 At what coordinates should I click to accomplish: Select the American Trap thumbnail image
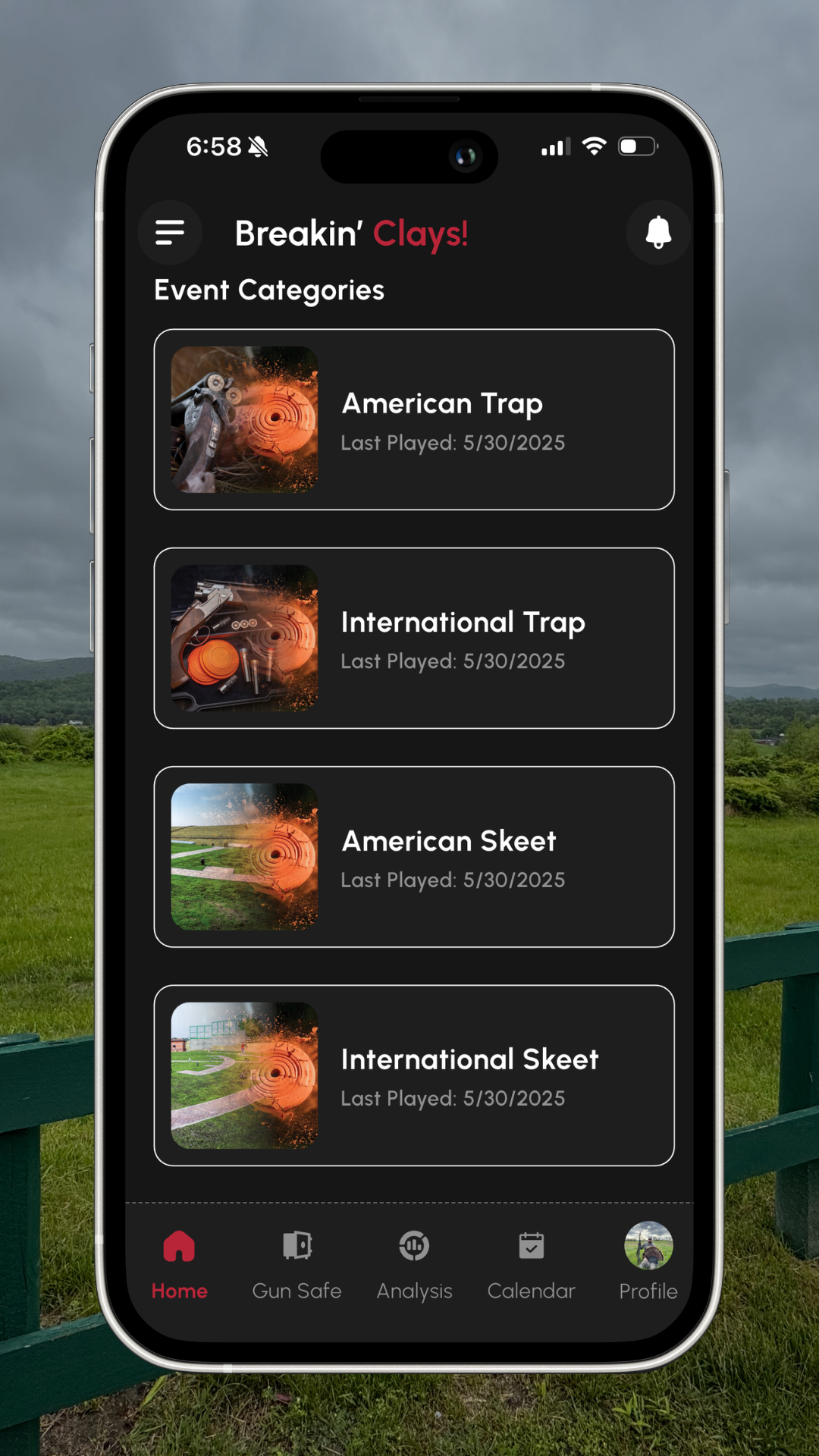coord(244,419)
